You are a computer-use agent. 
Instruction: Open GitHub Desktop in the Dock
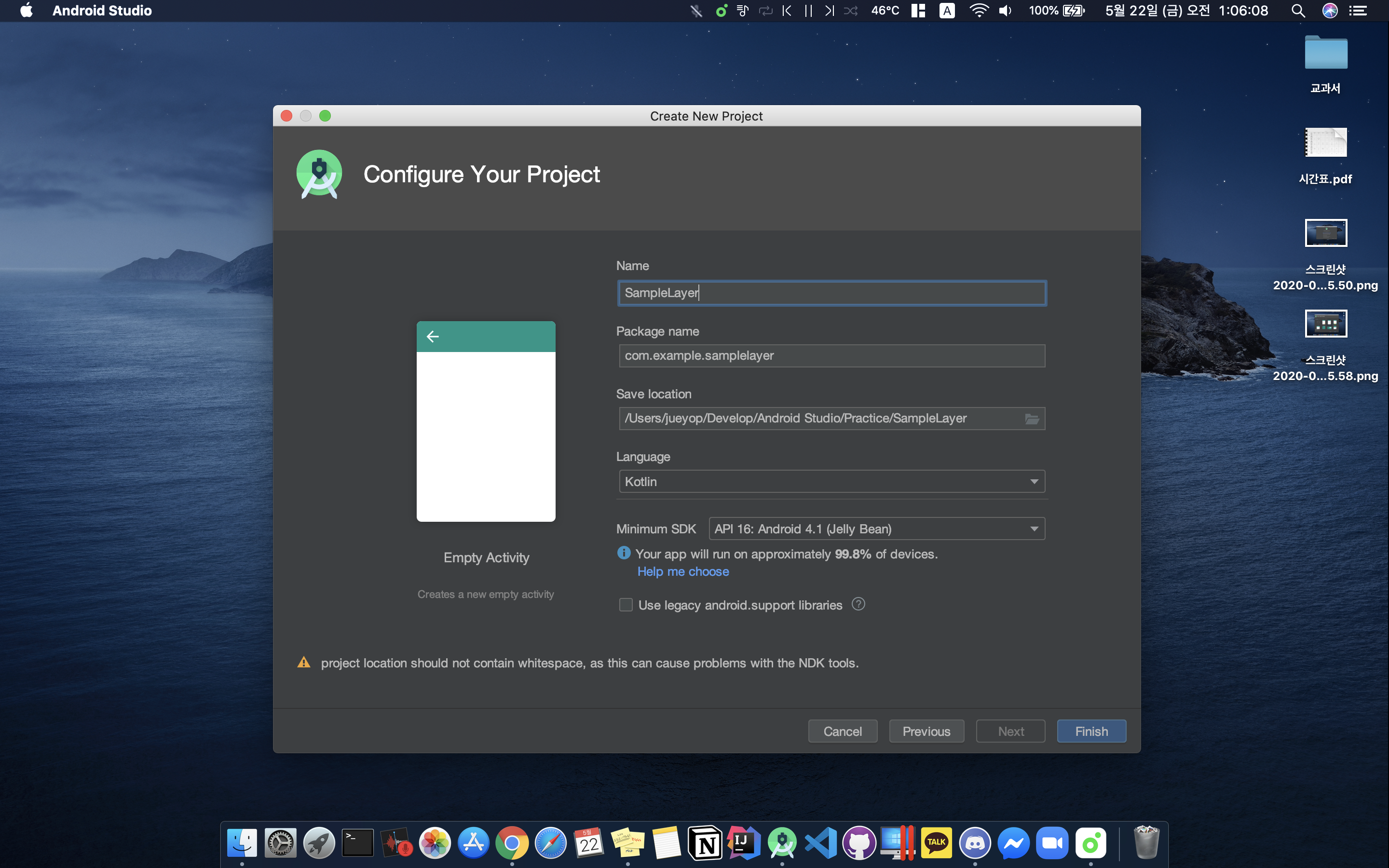point(859,843)
